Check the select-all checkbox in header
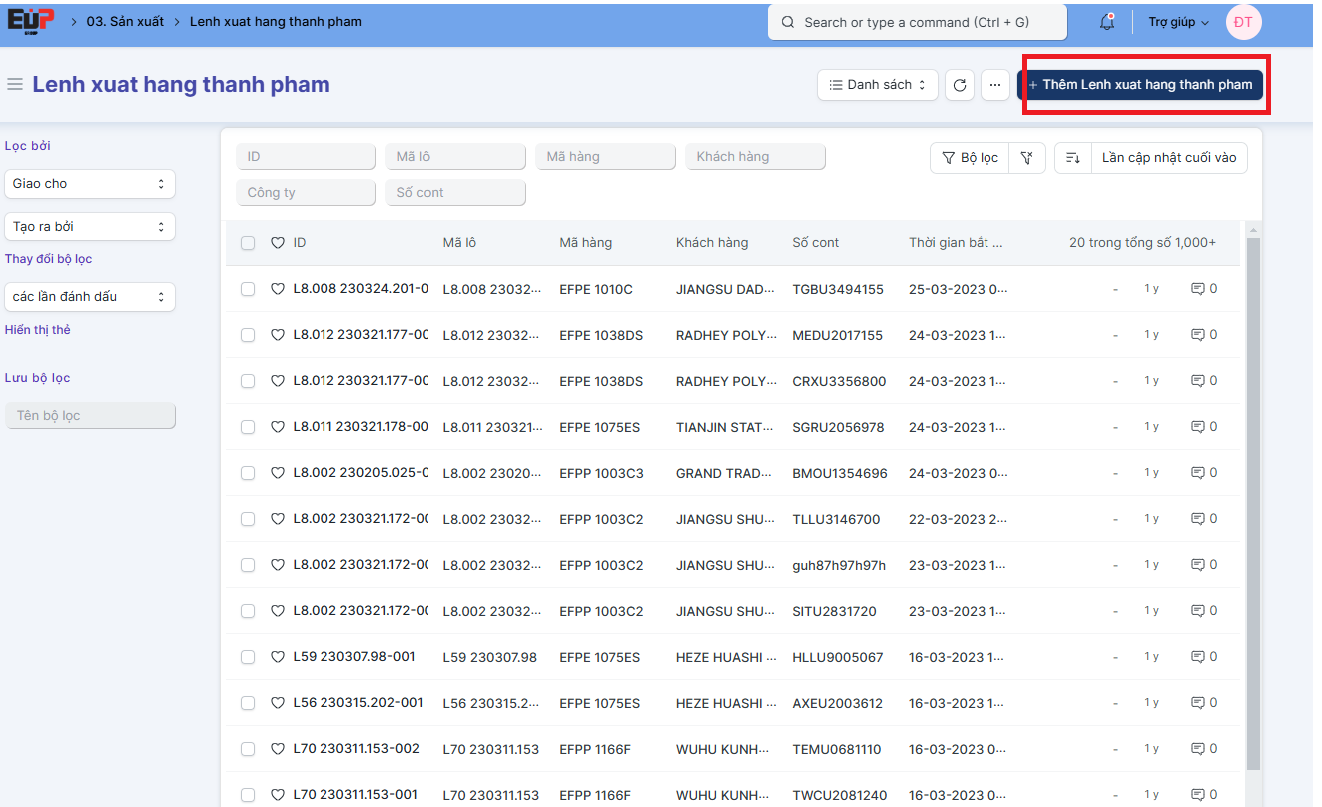Image resolution: width=1322 pixels, height=807 pixels. tap(248, 243)
